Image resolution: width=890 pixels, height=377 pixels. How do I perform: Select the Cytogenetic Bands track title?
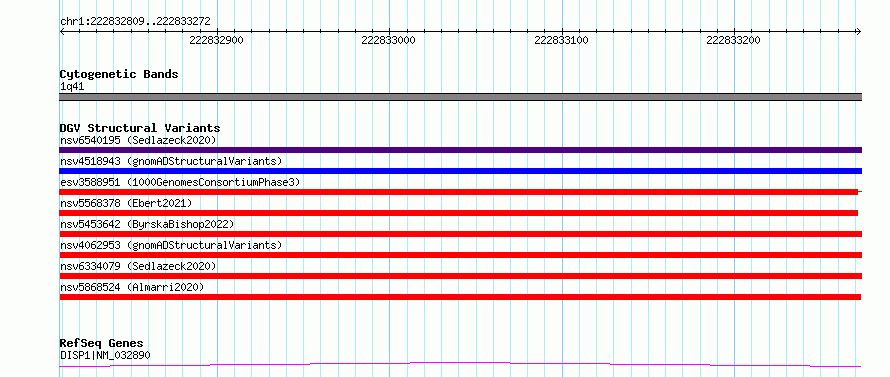point(119,74)
